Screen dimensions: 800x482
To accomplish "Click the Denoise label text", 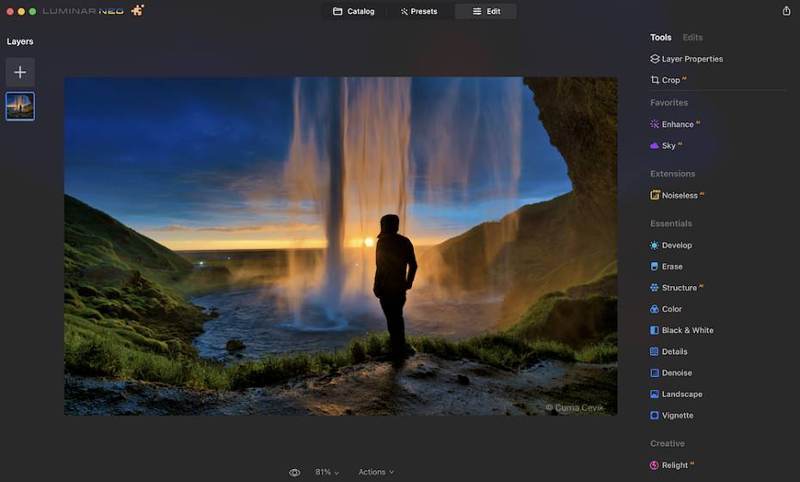I will pyautogui.click(x=677, y=373).
